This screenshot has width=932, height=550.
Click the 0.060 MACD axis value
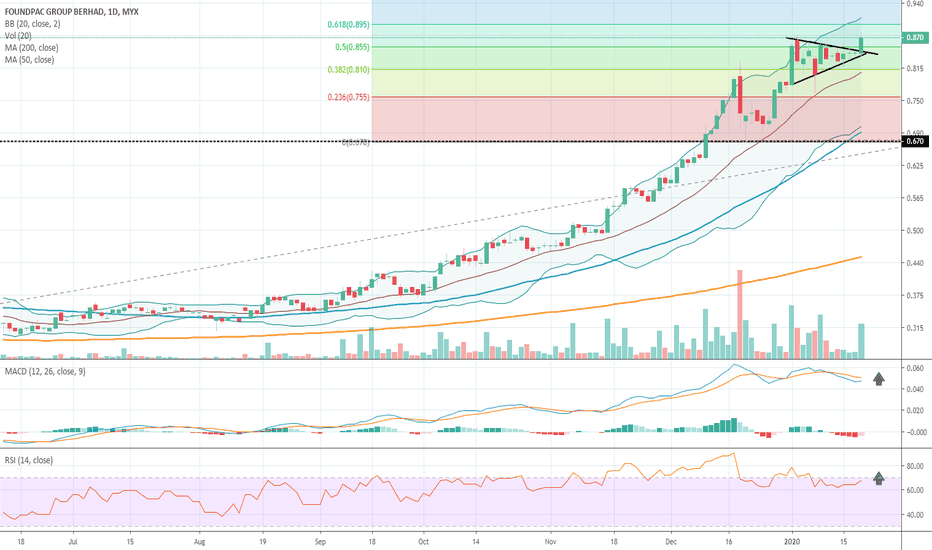pos(917,368)
